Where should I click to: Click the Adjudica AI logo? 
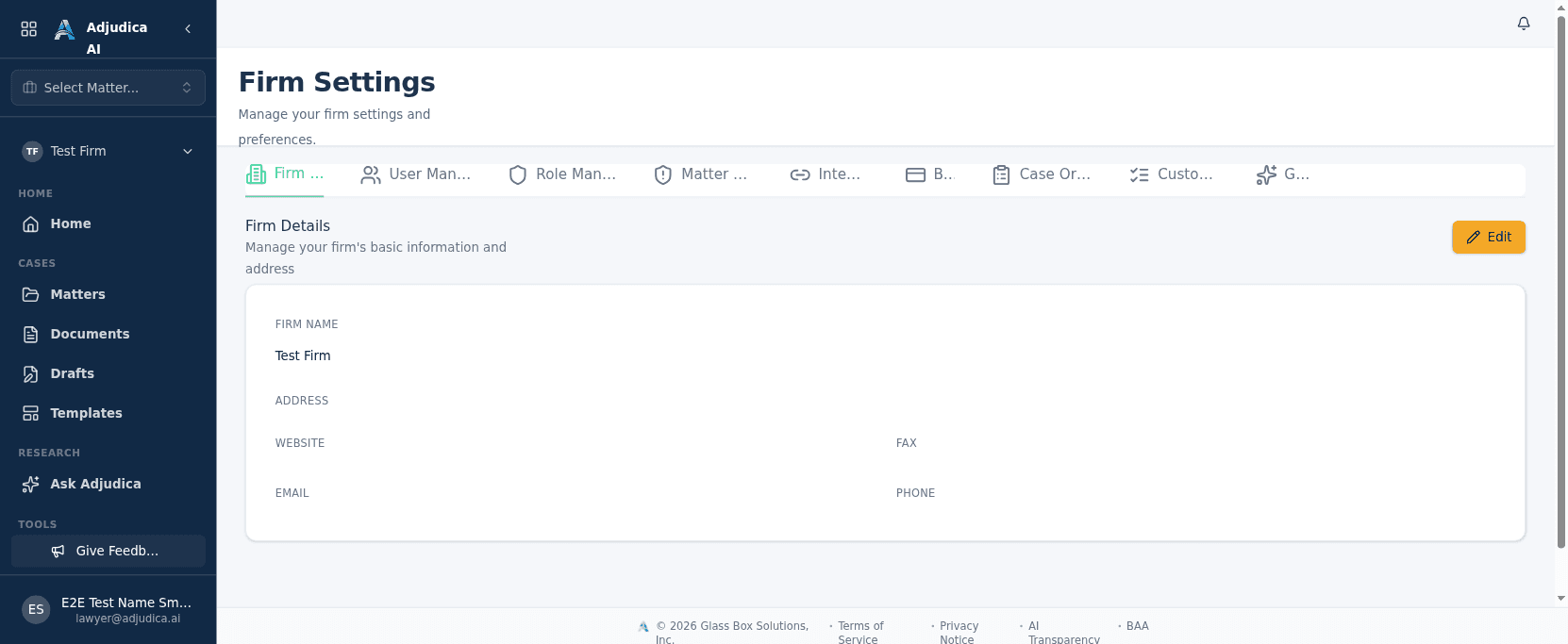pyautogui.click(x=64, y=29)
